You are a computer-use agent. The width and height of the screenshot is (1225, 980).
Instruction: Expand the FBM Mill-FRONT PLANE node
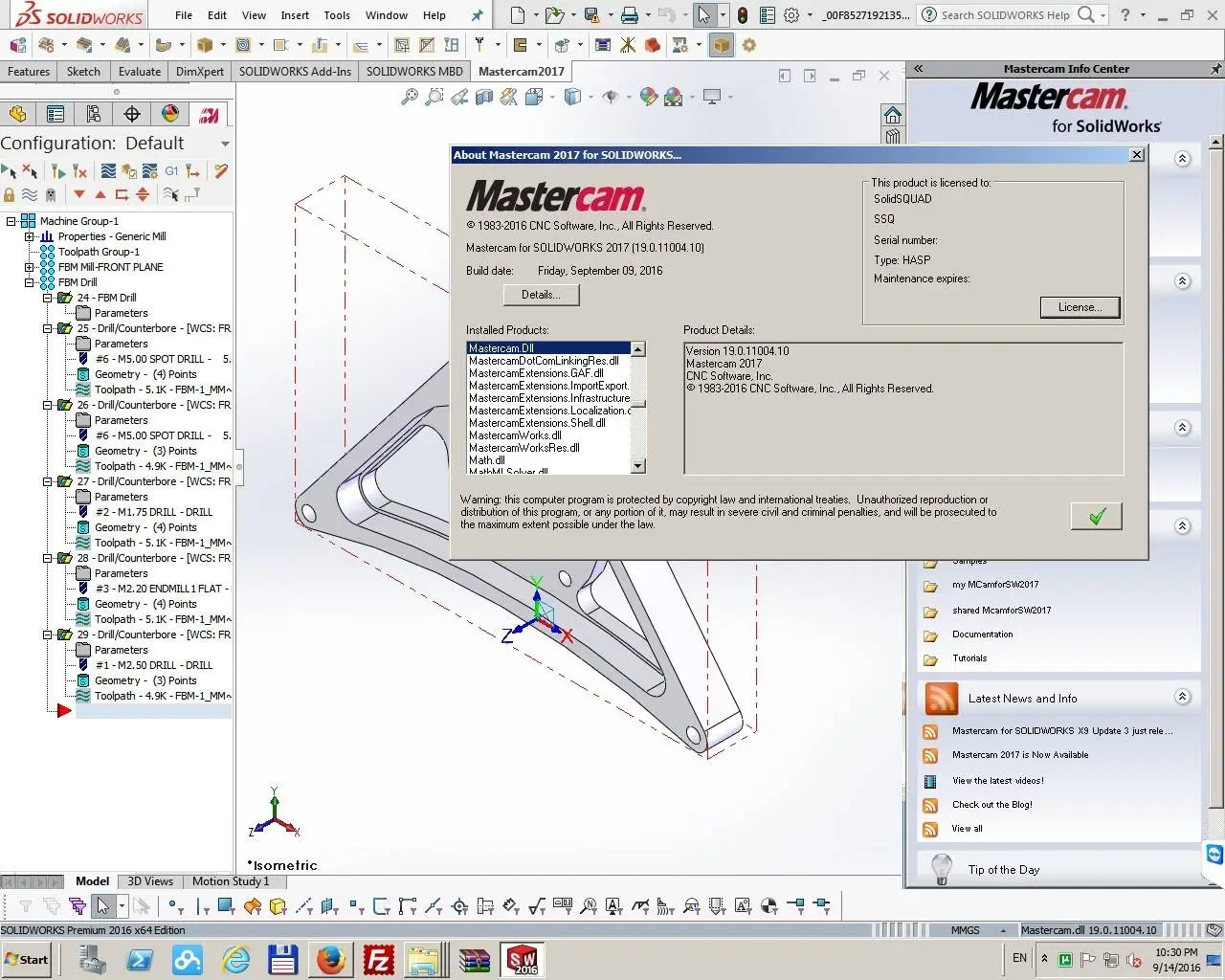point(29,267)
